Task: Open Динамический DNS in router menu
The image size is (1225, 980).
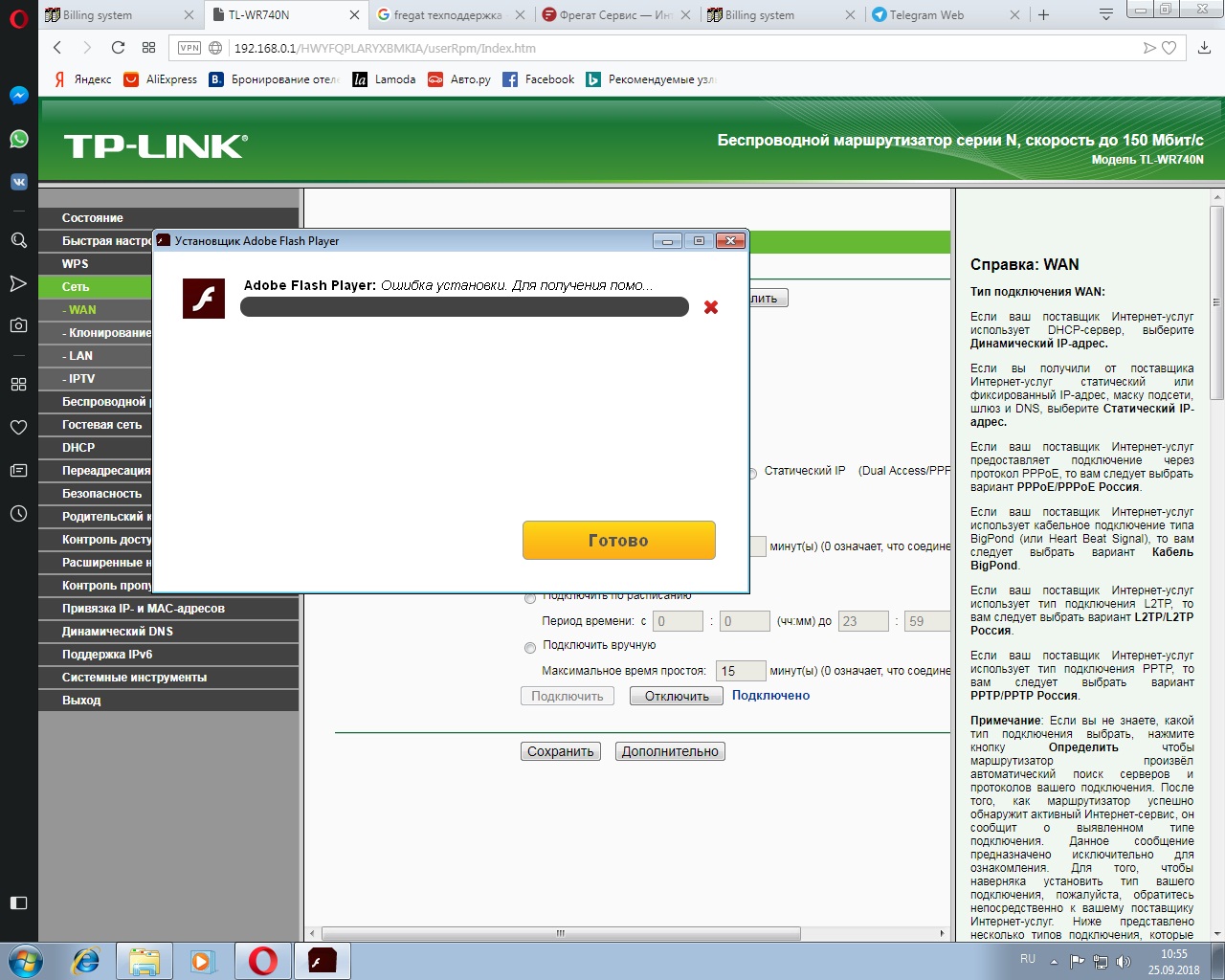Action: point(168,632)
